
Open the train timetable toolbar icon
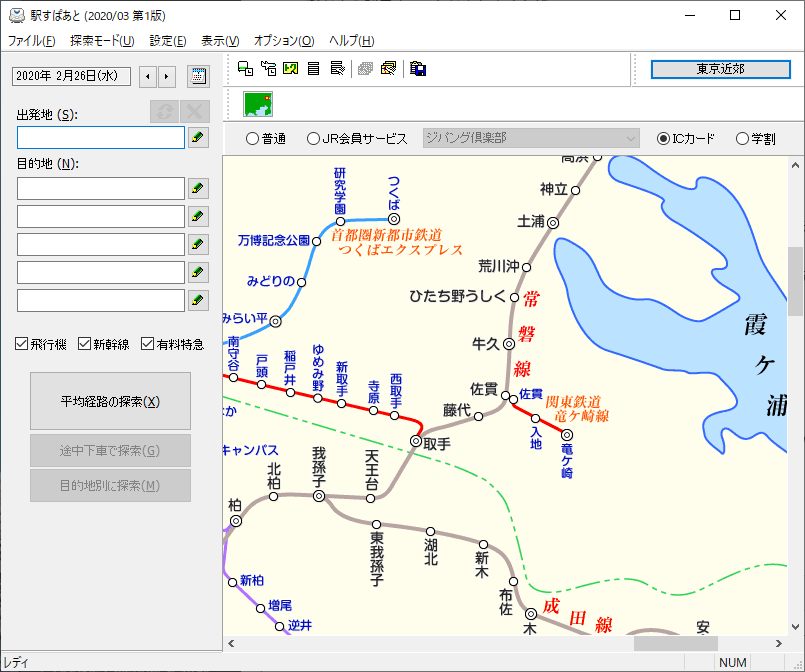click(245, 68)
